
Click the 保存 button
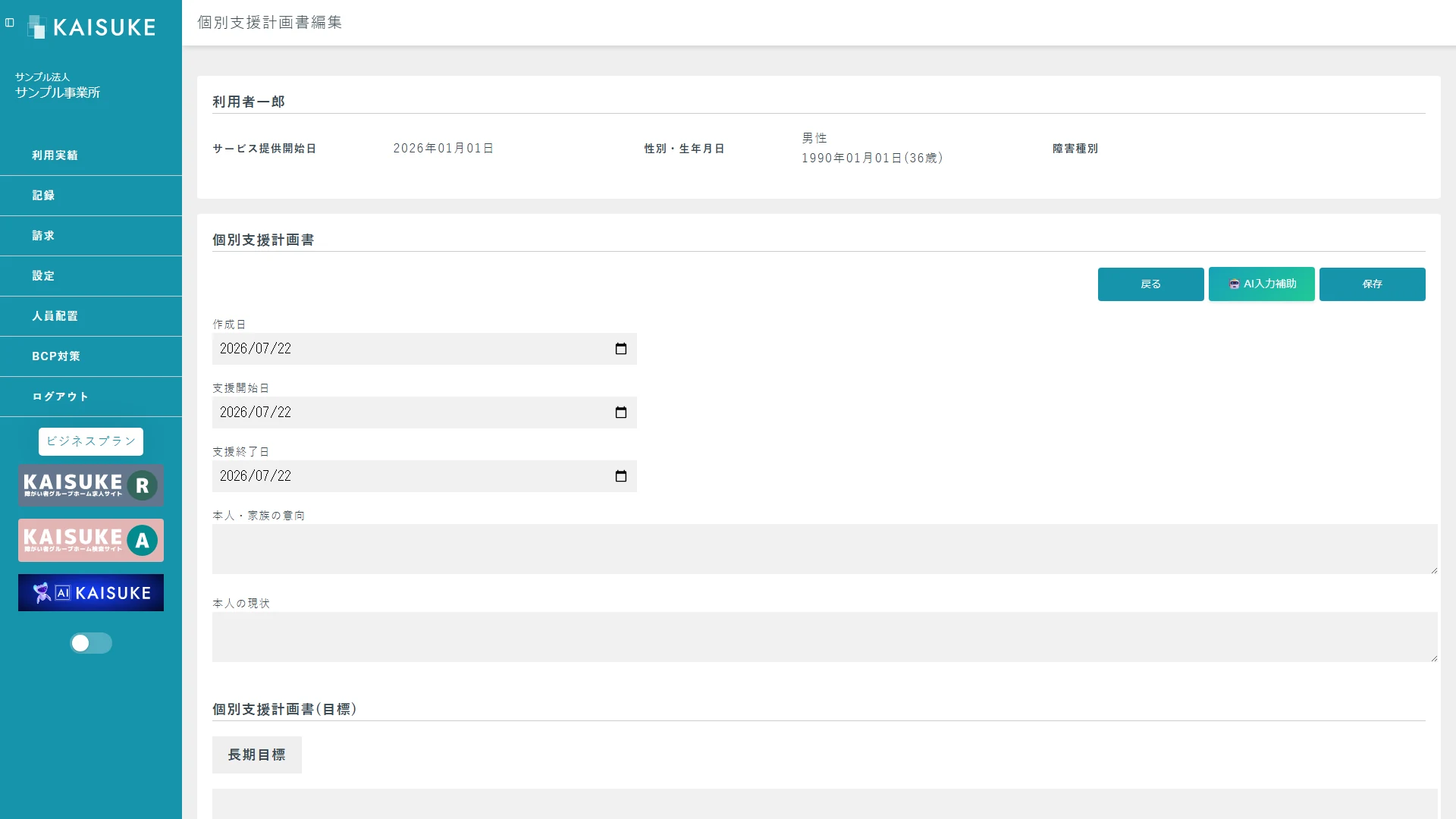(1372, 284)
